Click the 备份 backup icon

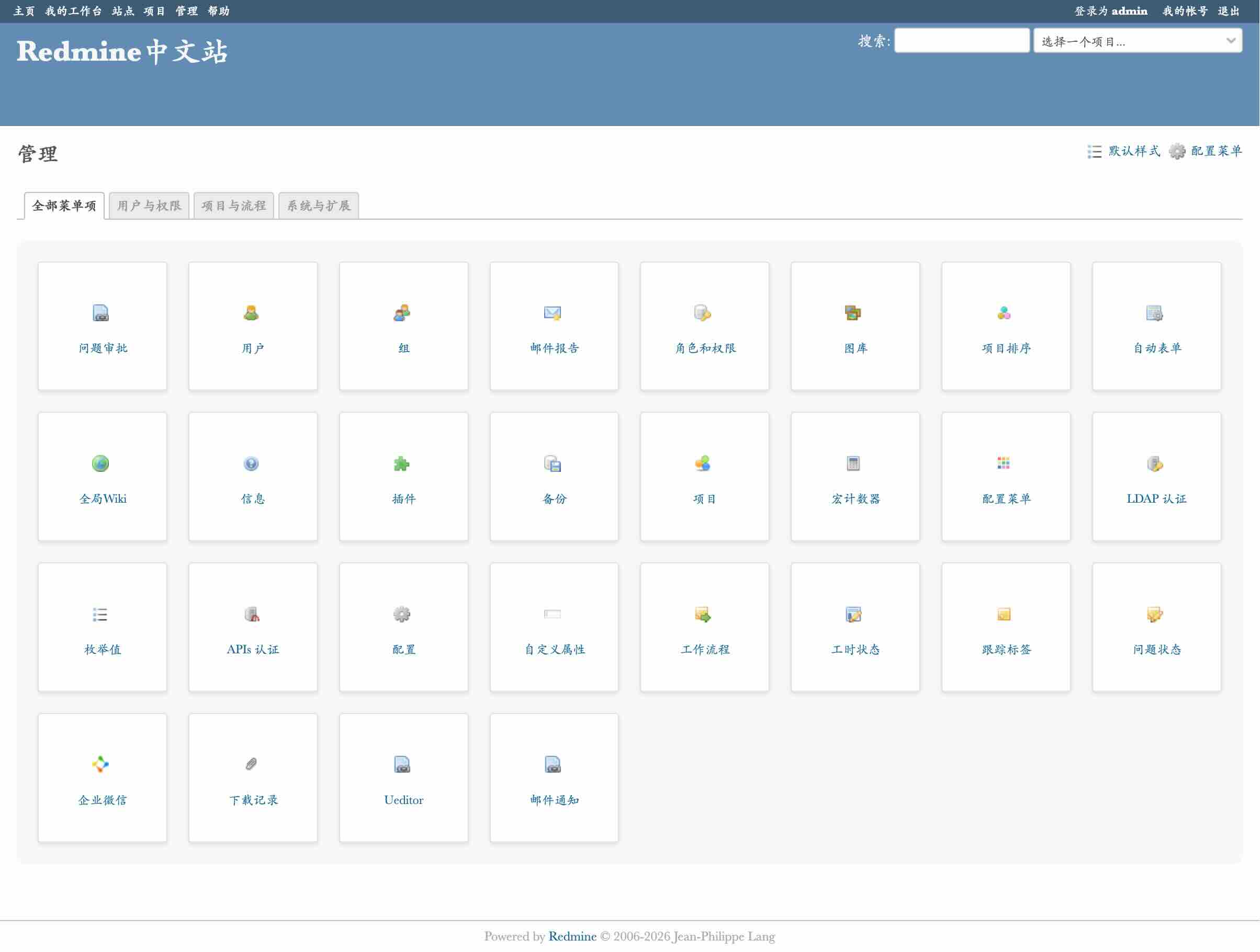(x=553, y=464)
